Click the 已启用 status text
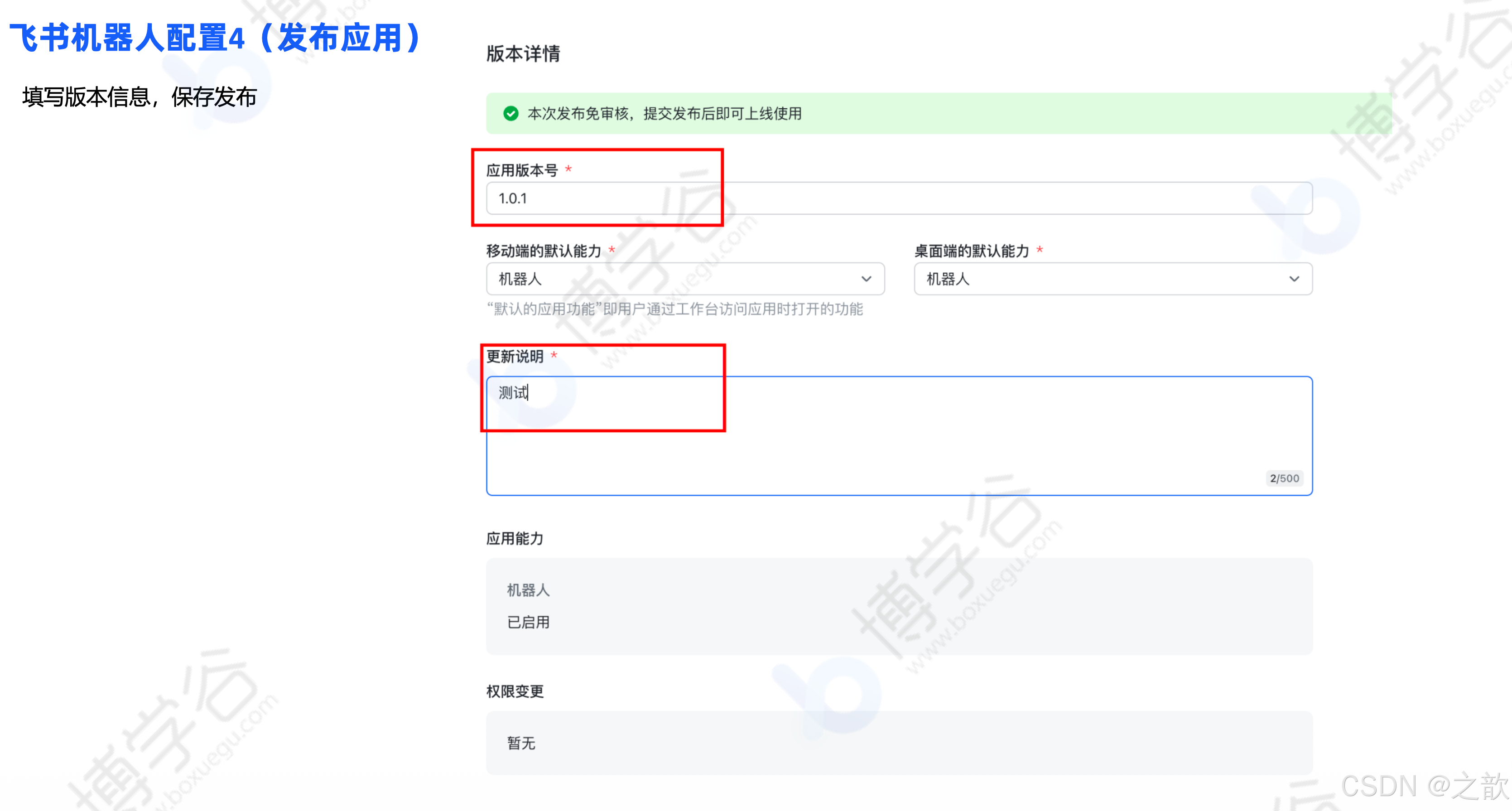The width and height of the screenshot is (1512, 811). tap(528, 622)
